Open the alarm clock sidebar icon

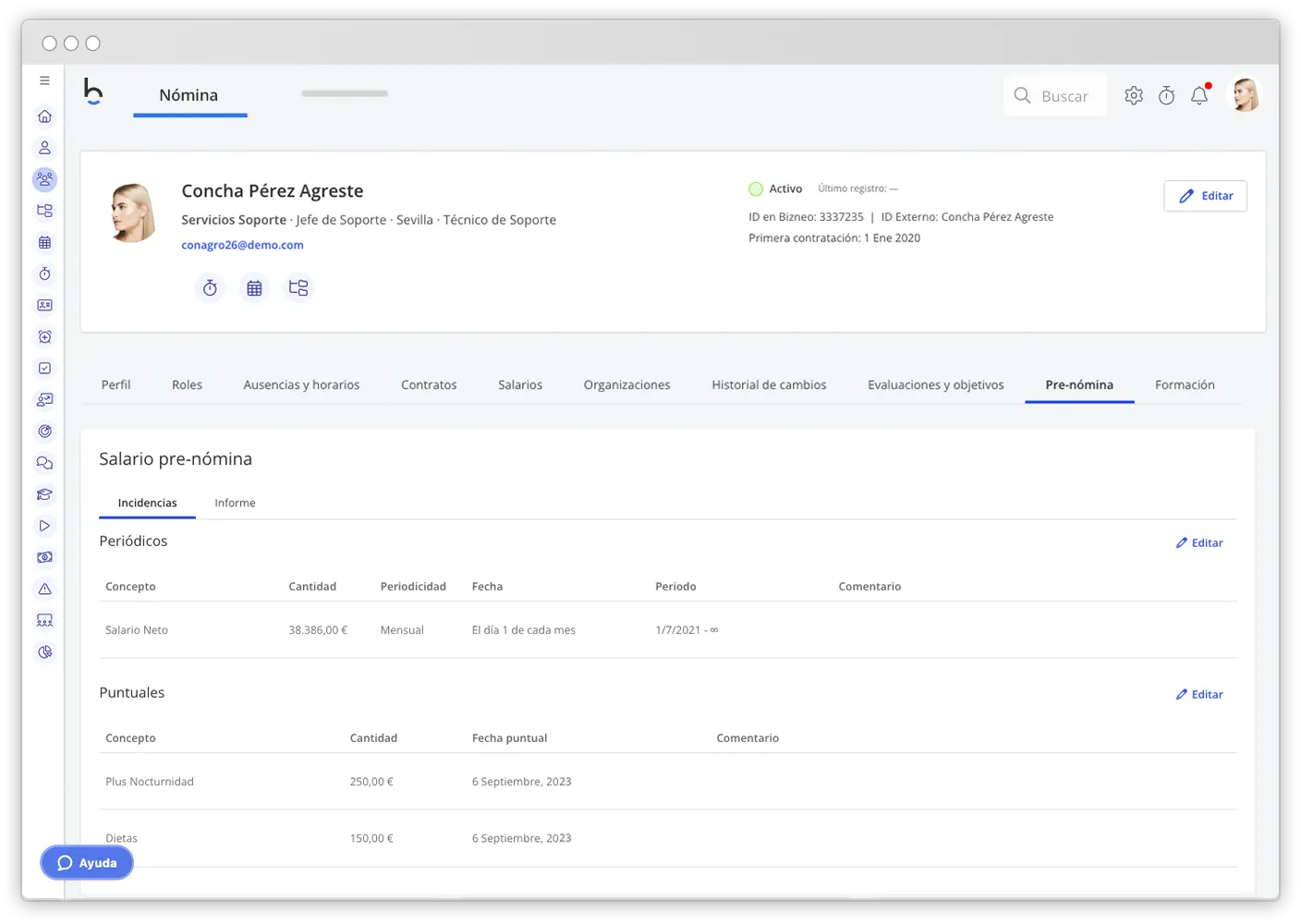44,336
